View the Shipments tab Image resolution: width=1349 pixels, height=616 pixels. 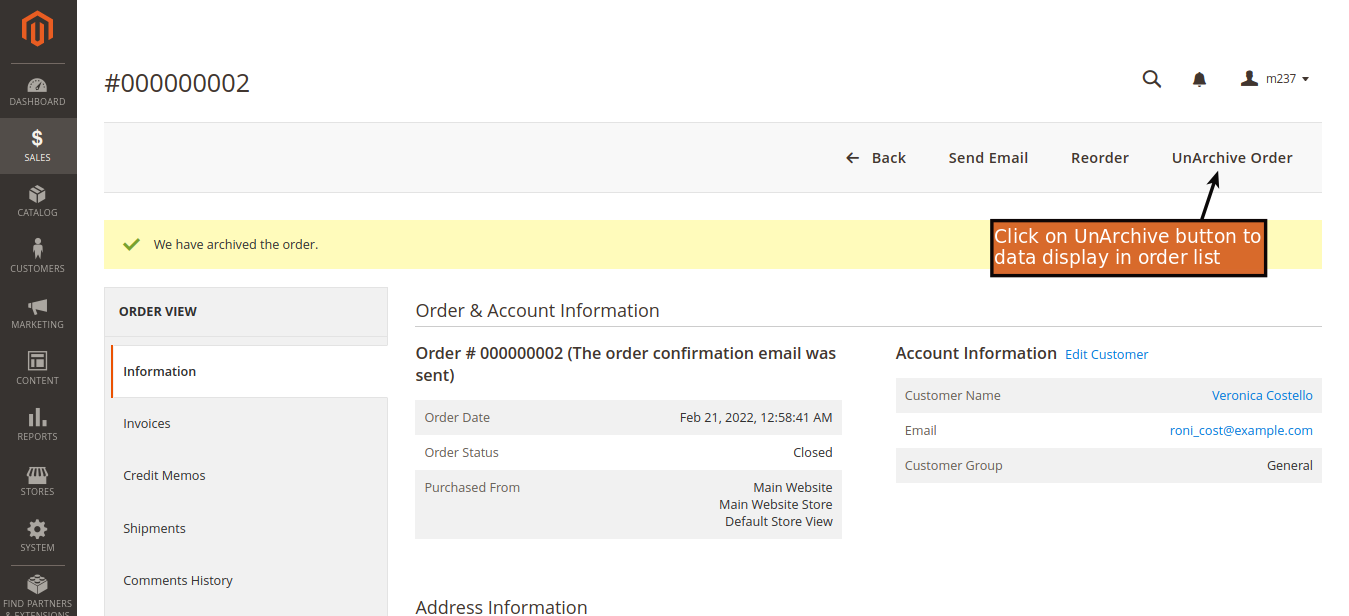[154, 528]
